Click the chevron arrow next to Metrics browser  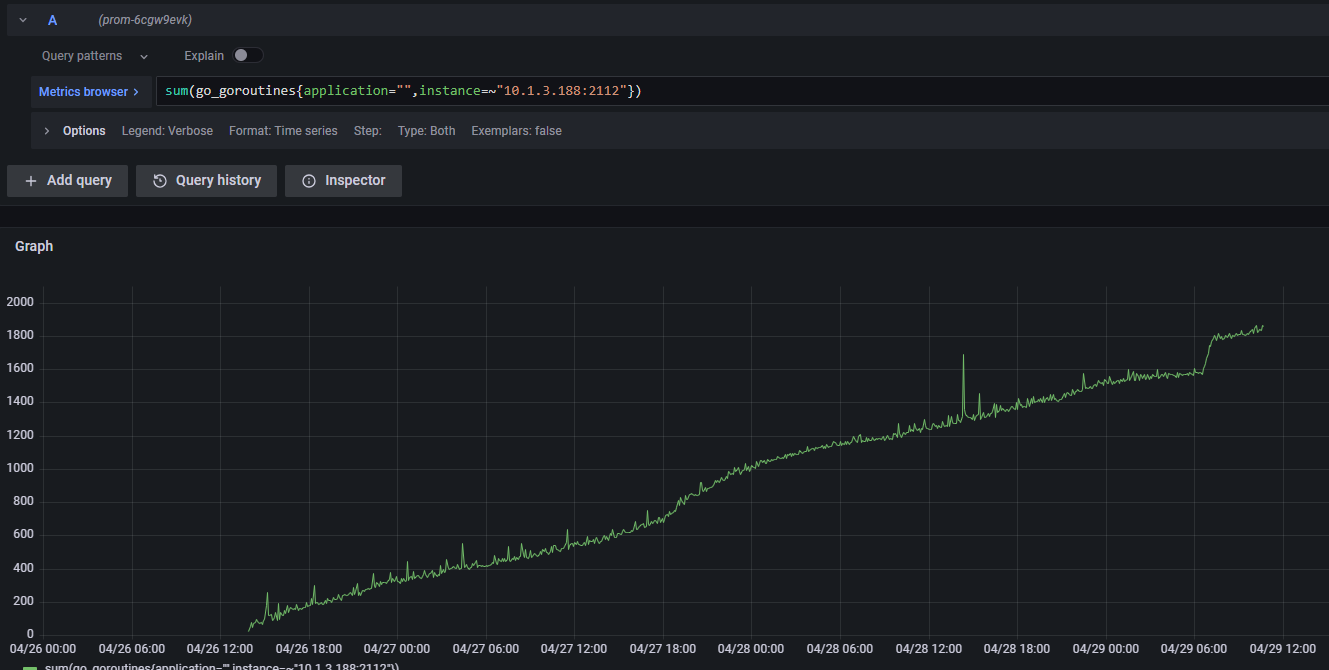pyautogui.click(x=136, y=92)
